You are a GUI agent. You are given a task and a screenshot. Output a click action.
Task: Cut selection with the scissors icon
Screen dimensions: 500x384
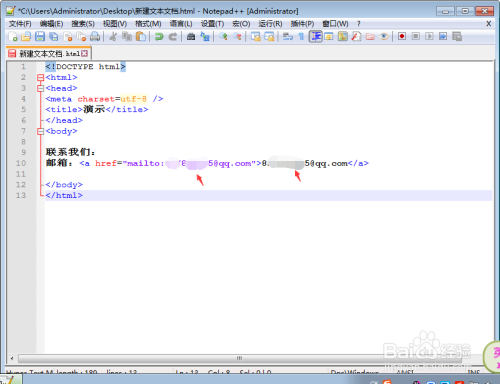(113, 36)
